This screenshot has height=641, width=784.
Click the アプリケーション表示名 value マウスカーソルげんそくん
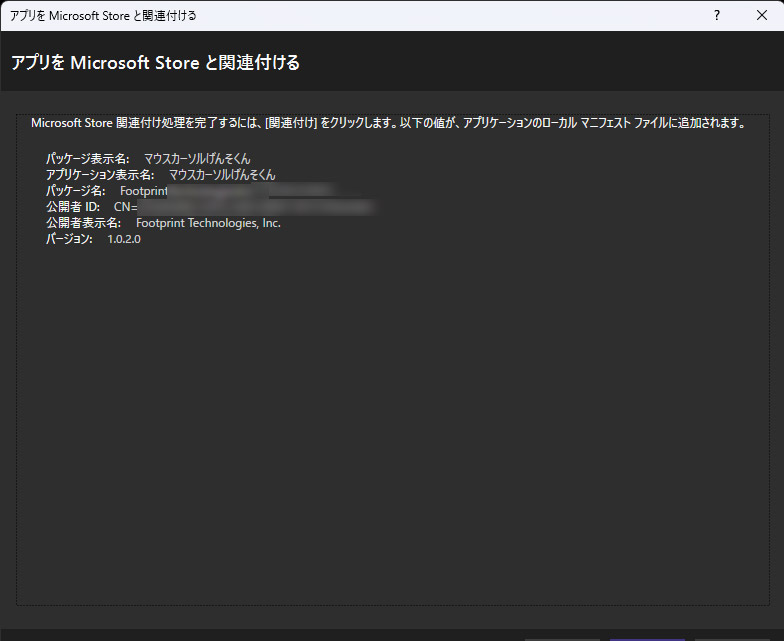point(222,175)
